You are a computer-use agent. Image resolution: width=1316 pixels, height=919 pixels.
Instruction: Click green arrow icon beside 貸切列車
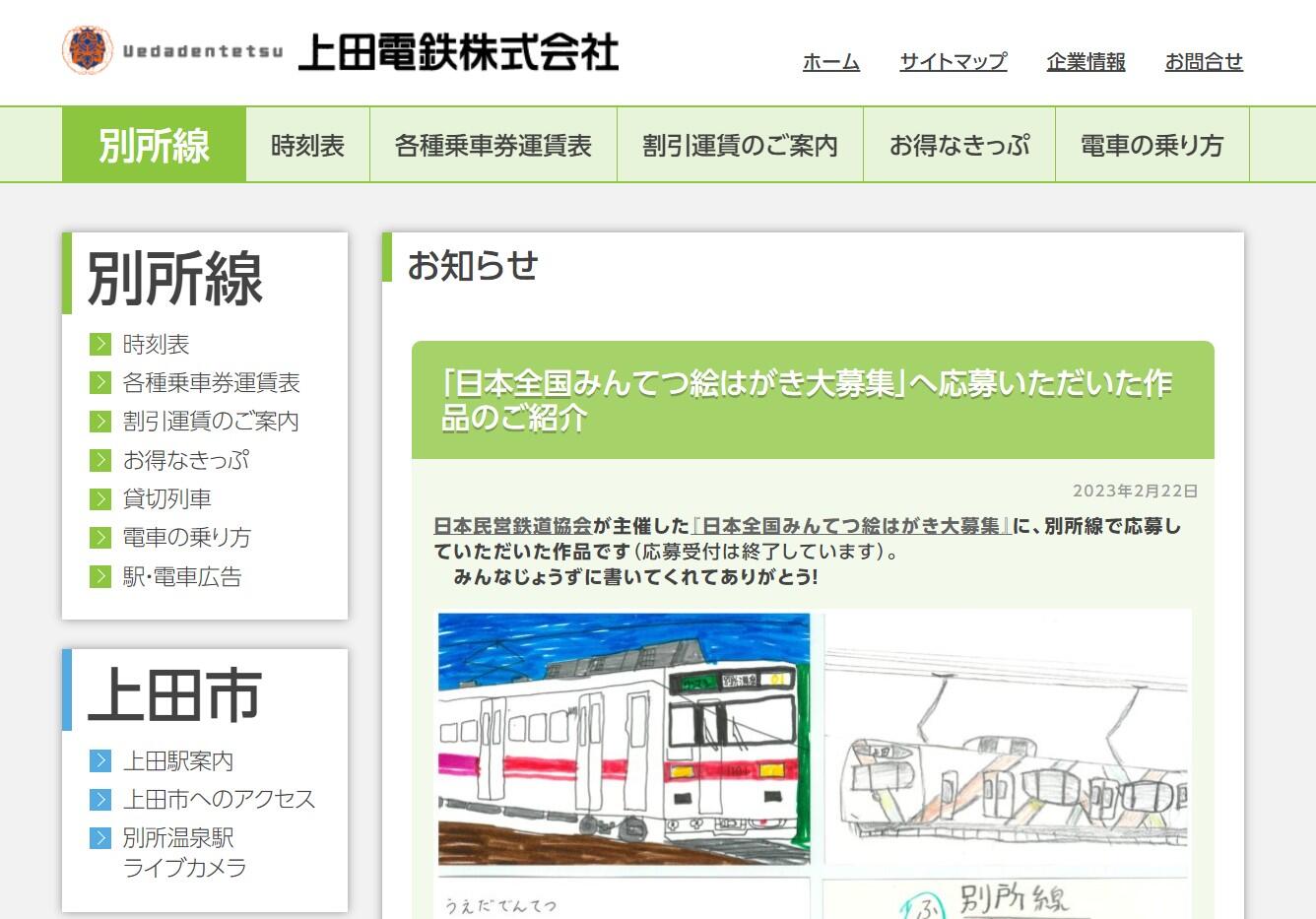[x=99, y=498]
